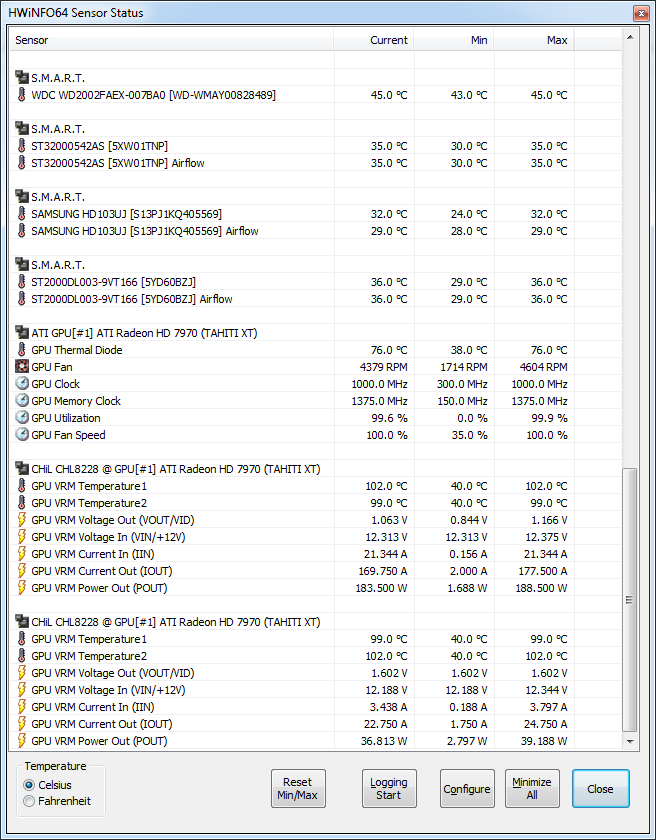Select the 39.188 W maximum power value
The image size is (656, 840).
click(x=544, y=741)
